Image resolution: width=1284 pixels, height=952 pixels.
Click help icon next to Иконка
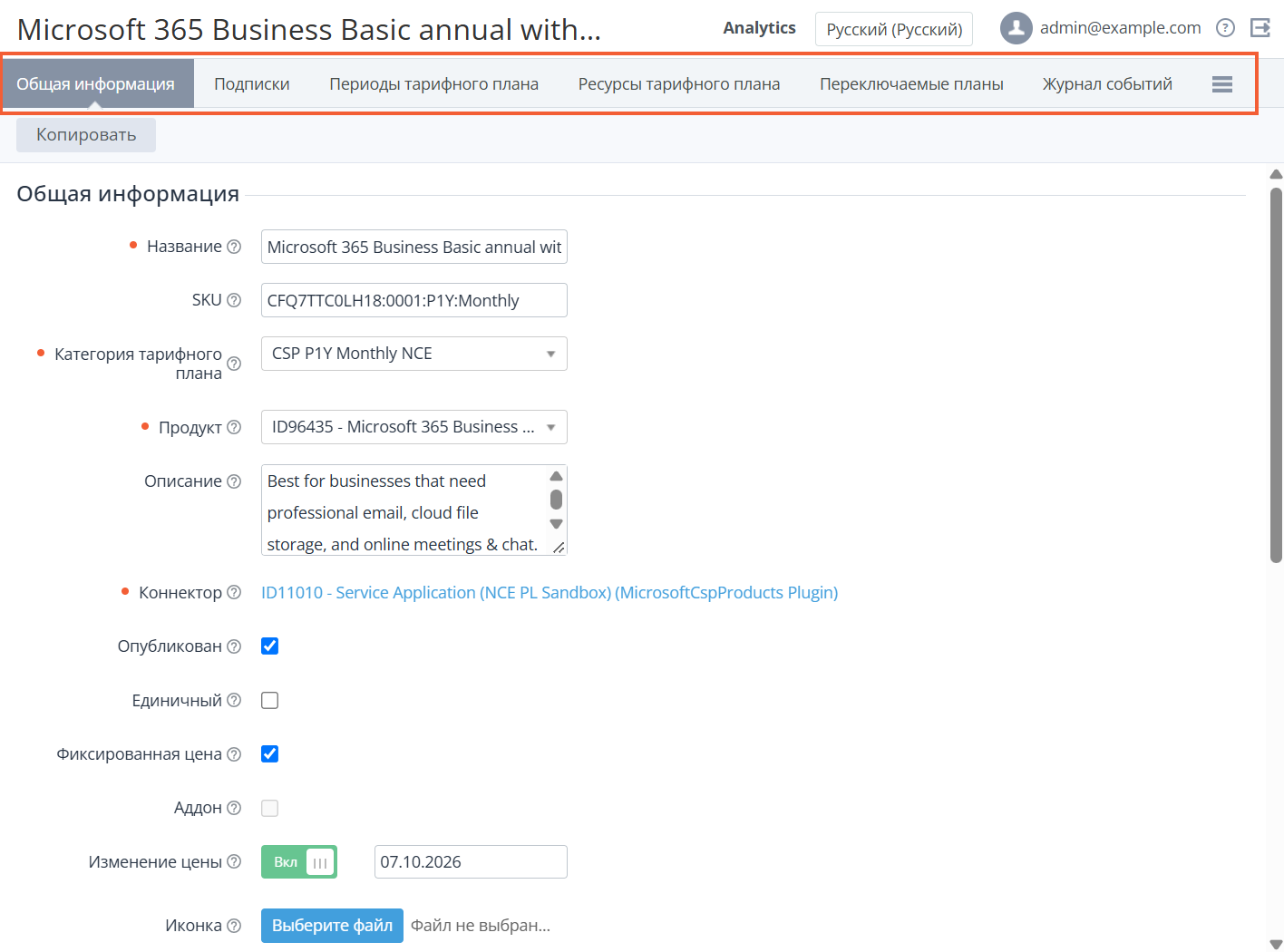(234, 926)
